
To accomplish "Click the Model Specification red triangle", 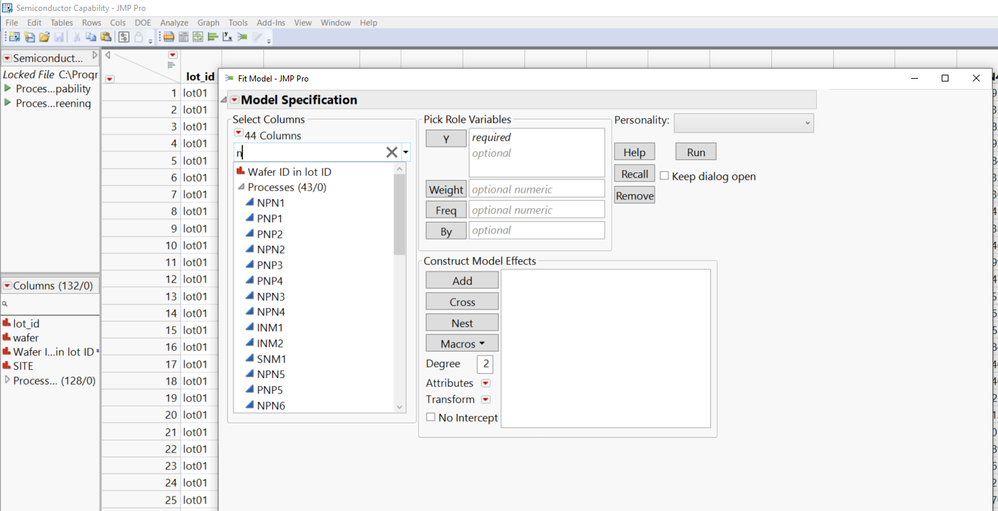I will pyautogui.click(x=234, y=100).
